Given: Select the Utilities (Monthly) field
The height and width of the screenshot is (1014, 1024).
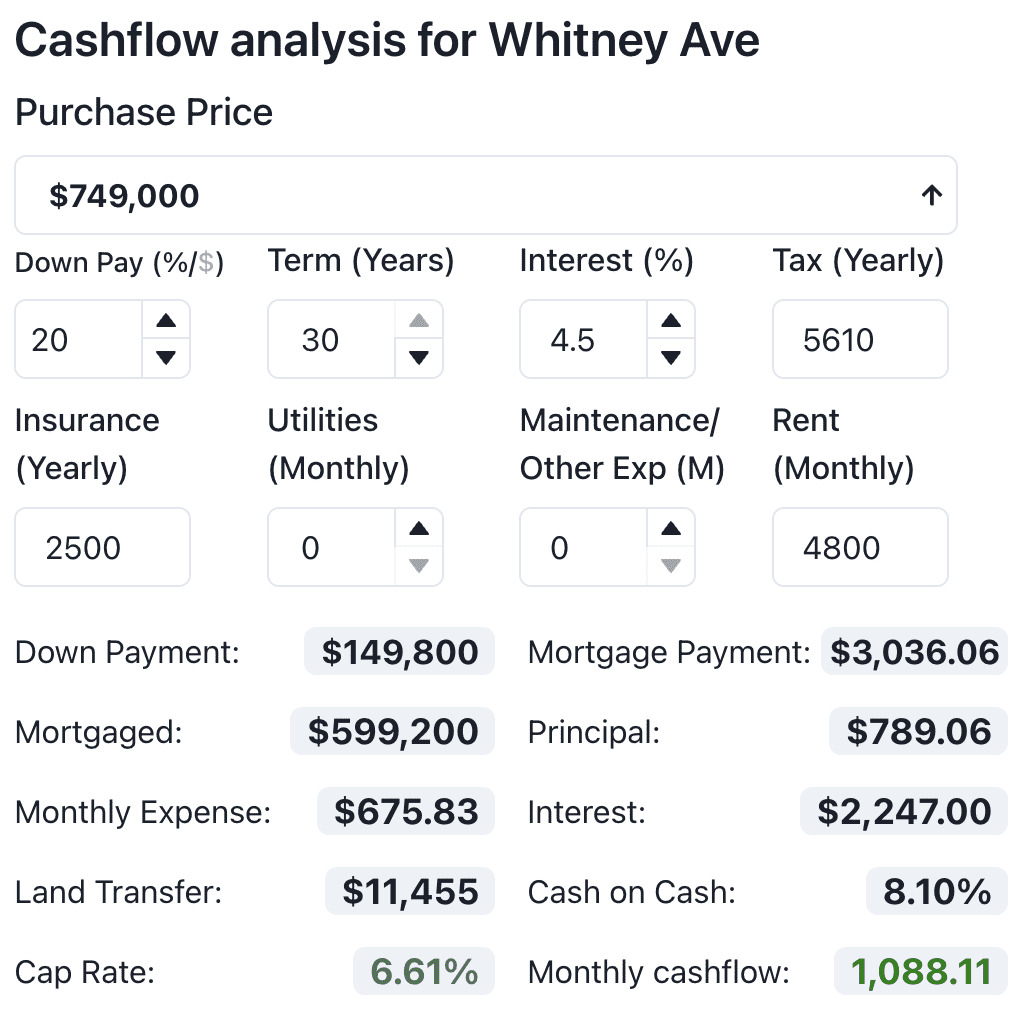Looking at the screenshot, I should pyautogui.click(x=332, y=548).
